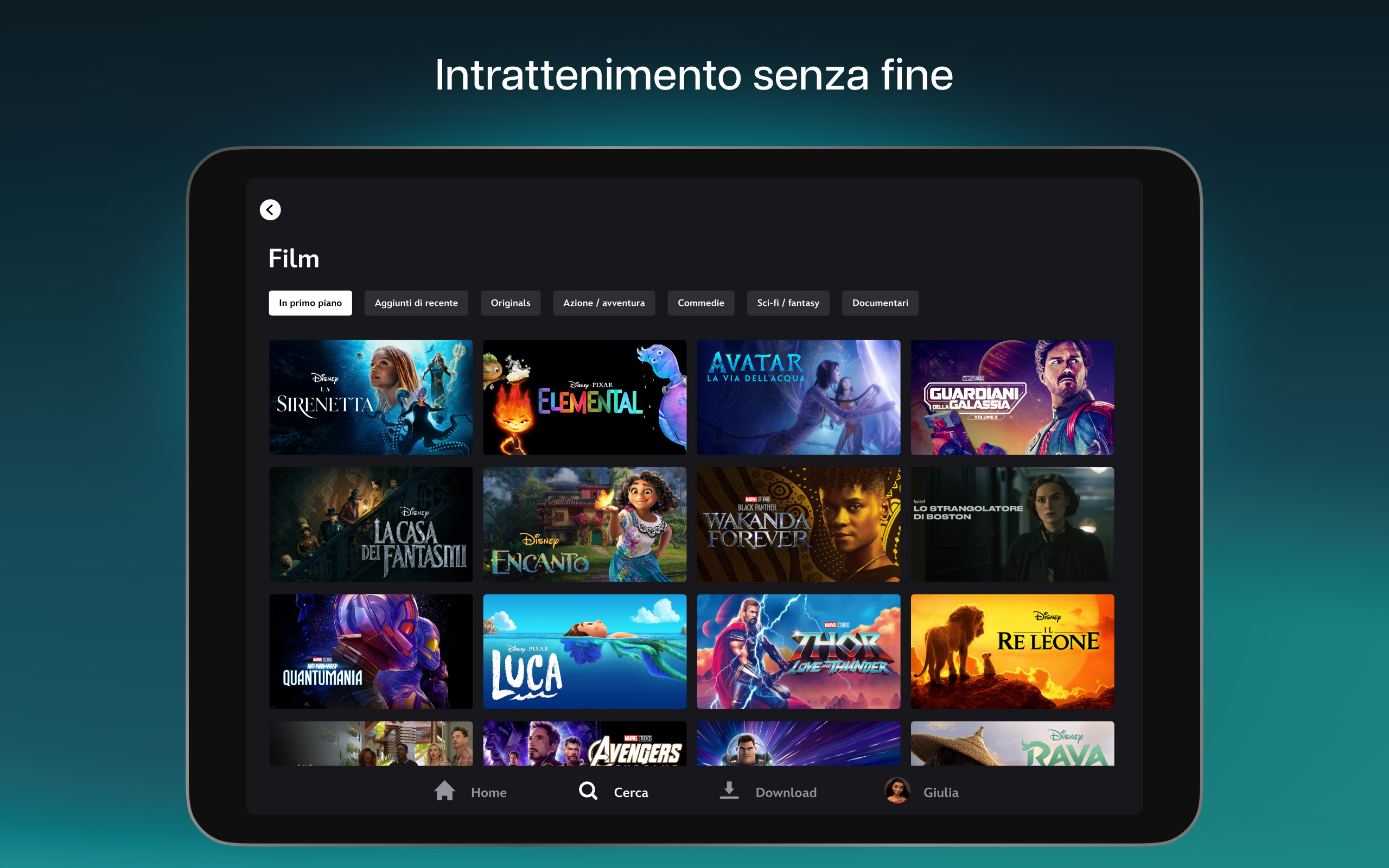Show Commedie films
Image resolution: width=1389 pixels, height=868 pixels.
pyautogui.click(x=701, y=303)
